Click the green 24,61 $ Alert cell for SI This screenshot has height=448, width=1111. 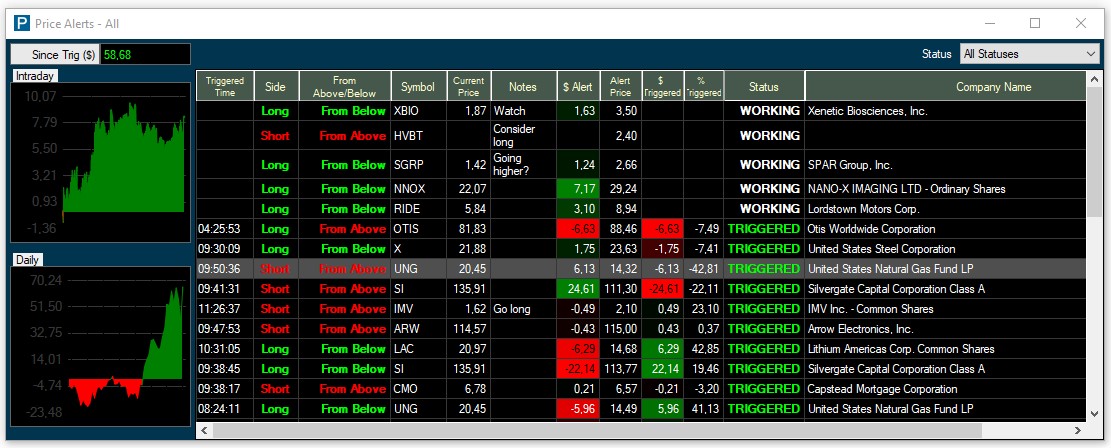point(577,289)
